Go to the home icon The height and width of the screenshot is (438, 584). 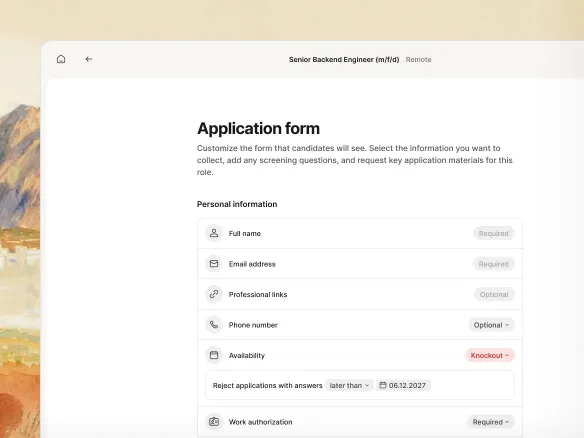click(x=61, y=59)
